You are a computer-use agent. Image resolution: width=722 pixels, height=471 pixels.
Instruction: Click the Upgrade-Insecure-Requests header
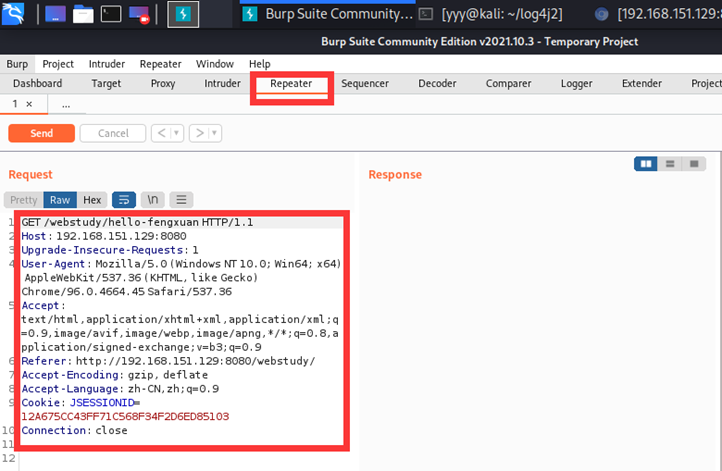pos(110,250)
